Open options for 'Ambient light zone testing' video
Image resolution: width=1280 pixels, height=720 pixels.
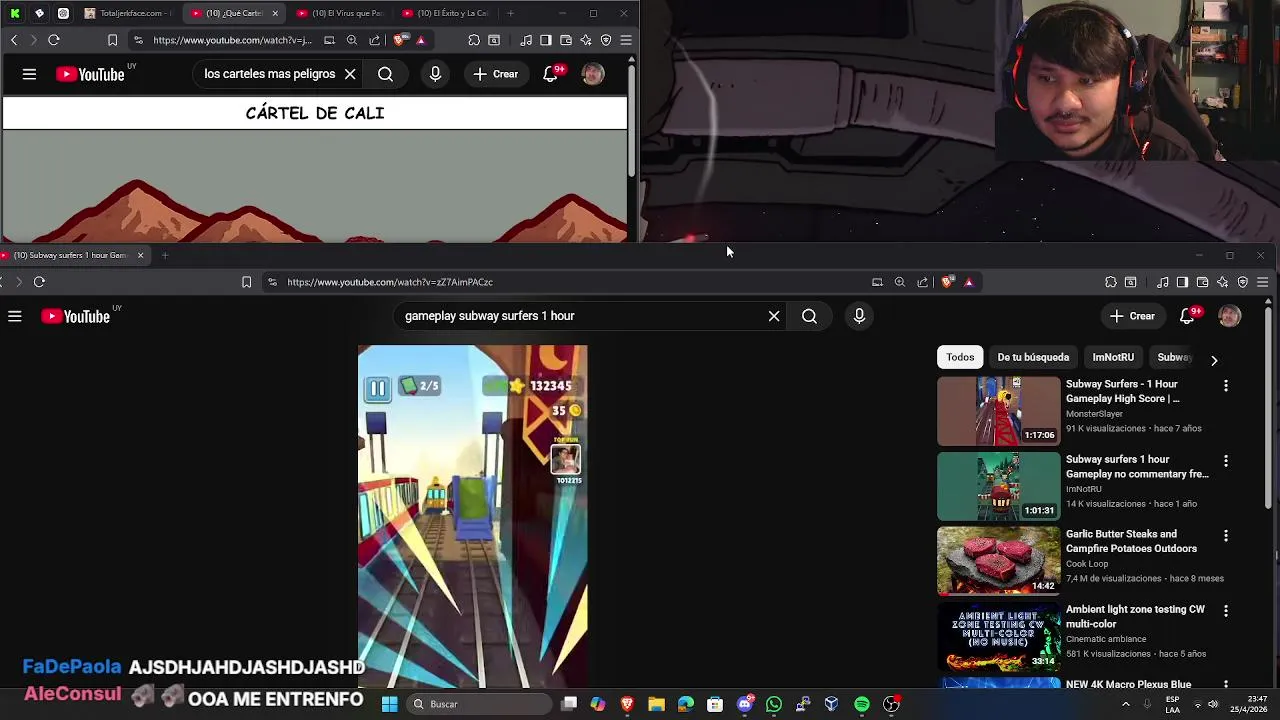1226,611
